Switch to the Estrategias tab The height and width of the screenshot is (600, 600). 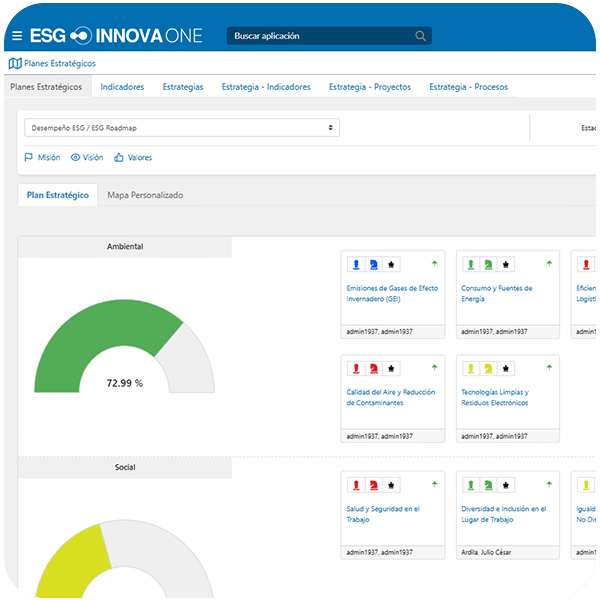pyautogui.click(x=183, y=87)
